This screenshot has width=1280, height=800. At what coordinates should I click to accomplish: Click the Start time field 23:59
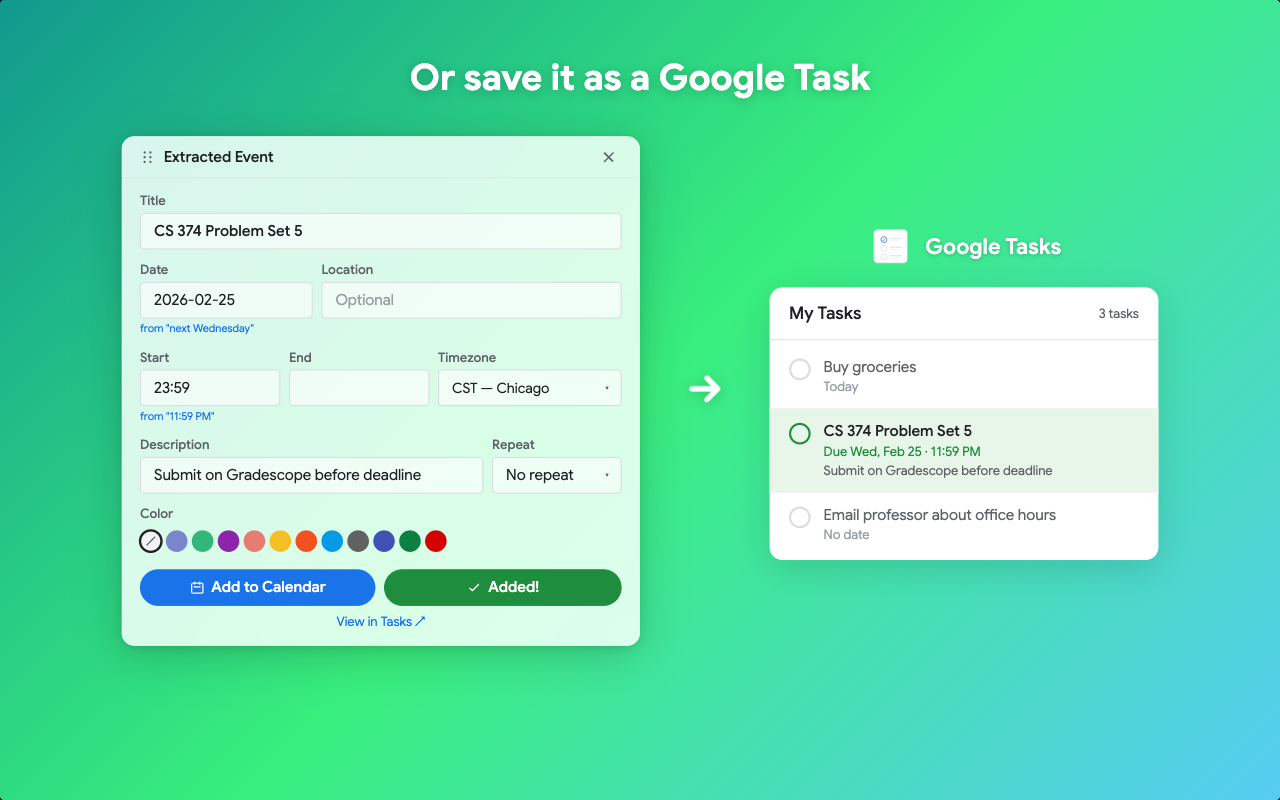click(x=210, y=388)
